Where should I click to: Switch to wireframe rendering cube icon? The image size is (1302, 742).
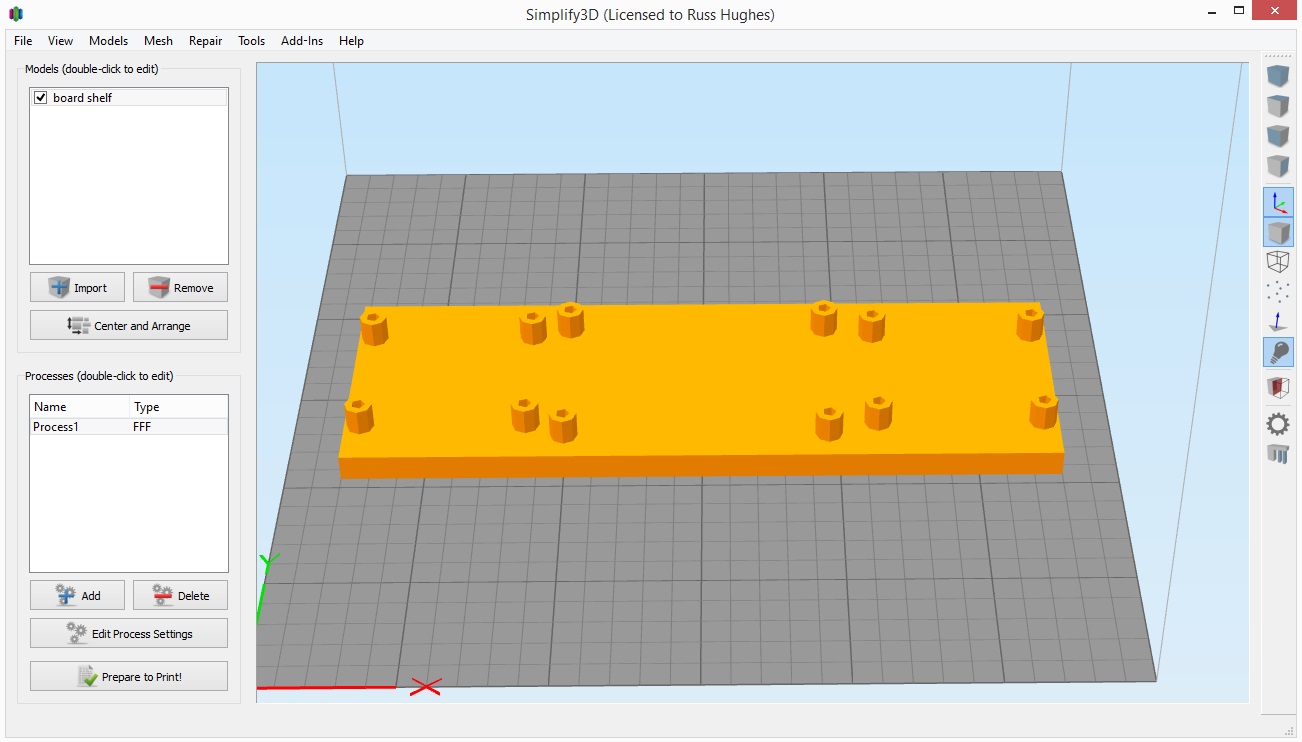[1278, 262]
